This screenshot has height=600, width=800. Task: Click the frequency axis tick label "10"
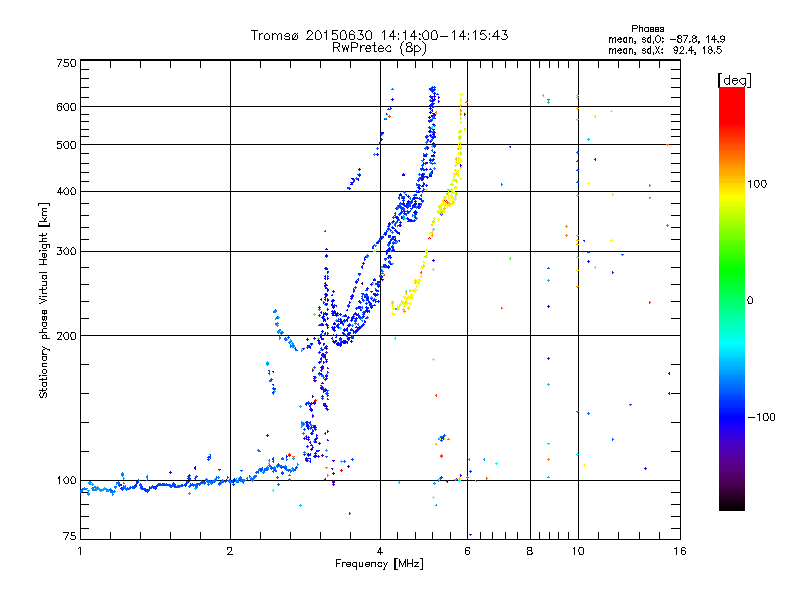578,551
